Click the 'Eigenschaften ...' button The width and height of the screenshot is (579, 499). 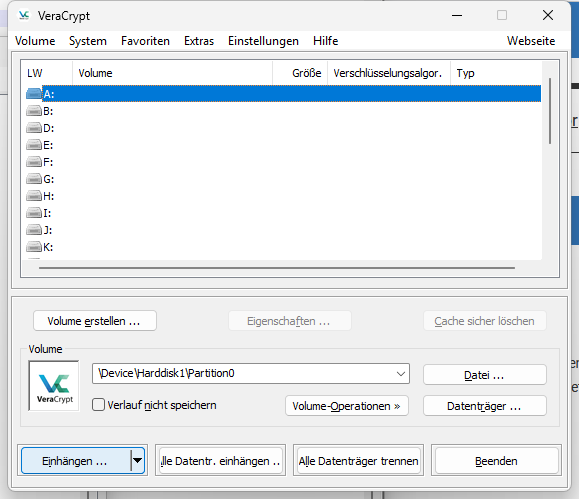click(290, 321)
